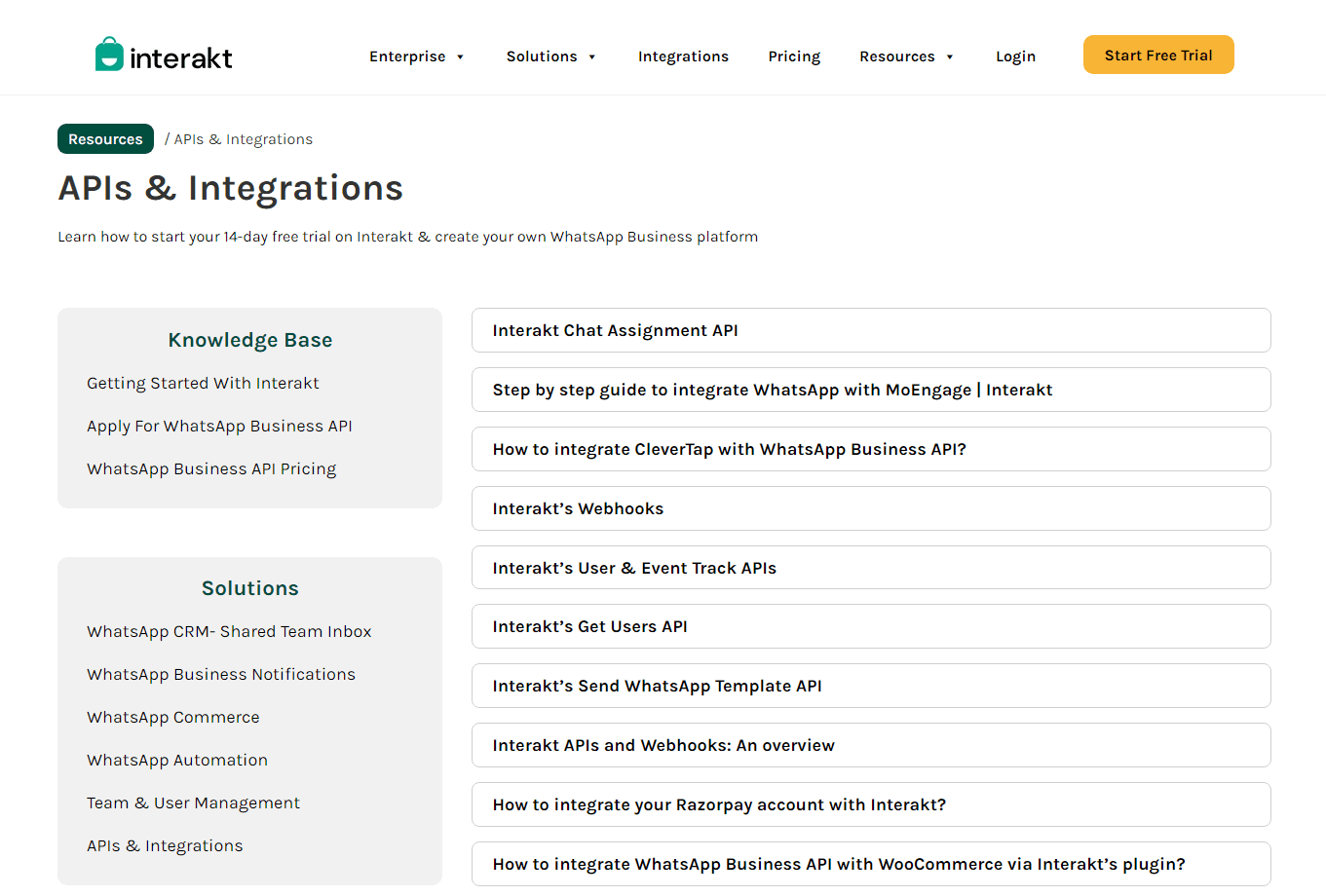Select WhatsApp CRM- Shared Team Inbox solution
This screenshot has width=1326, height=896.
[229, 631]
